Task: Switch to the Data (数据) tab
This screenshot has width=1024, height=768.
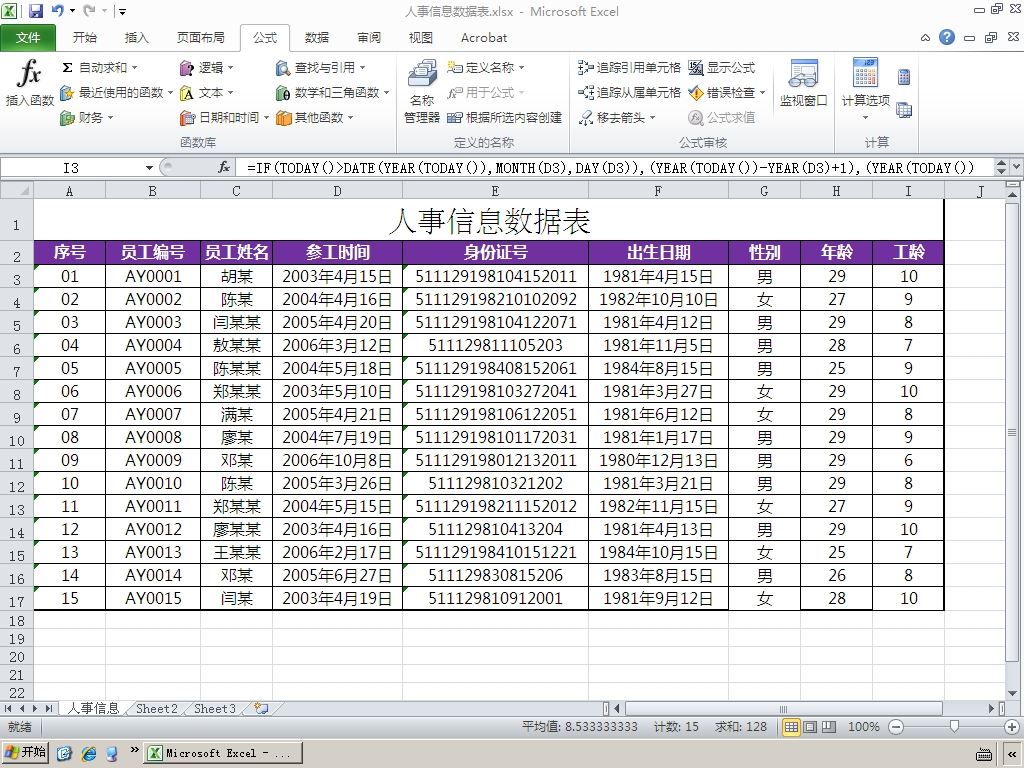Action: tap(317, 38)
